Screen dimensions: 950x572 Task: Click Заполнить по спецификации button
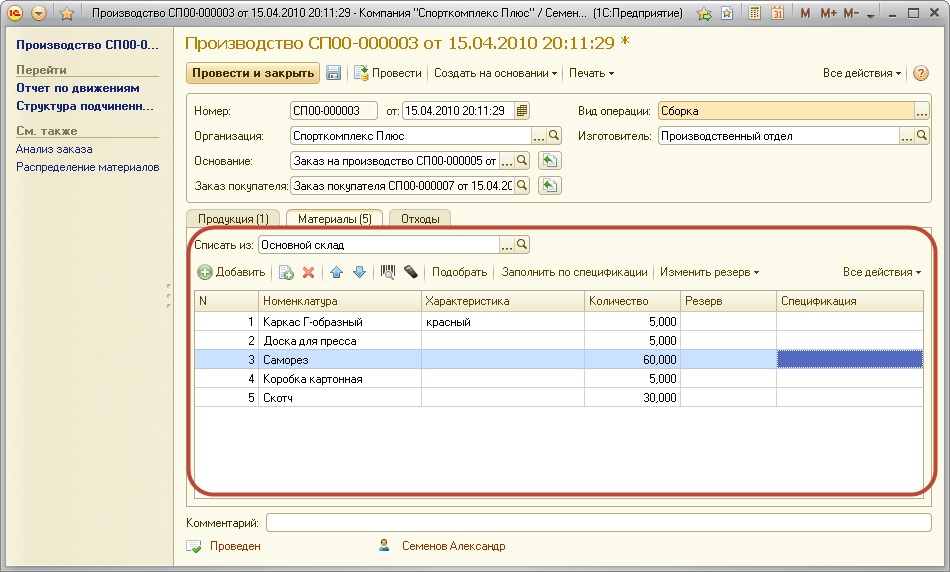pos(574,272)
